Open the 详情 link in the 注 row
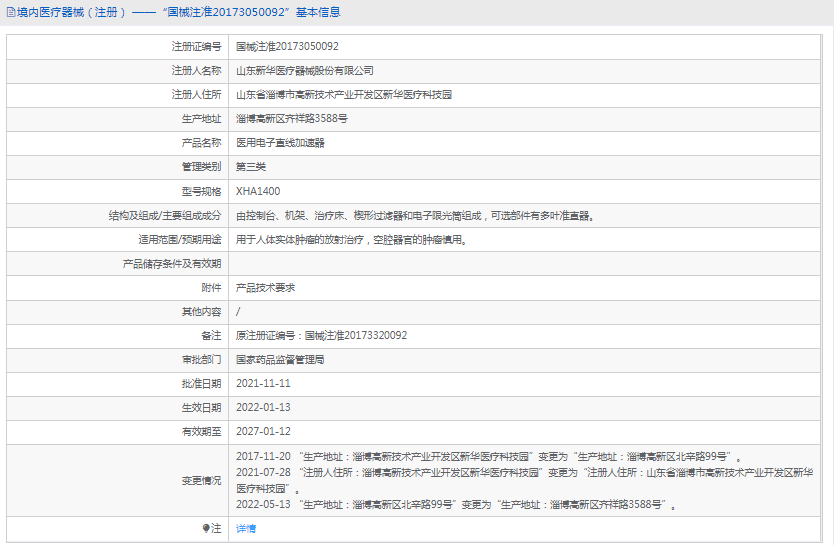 tap(246, 529)
